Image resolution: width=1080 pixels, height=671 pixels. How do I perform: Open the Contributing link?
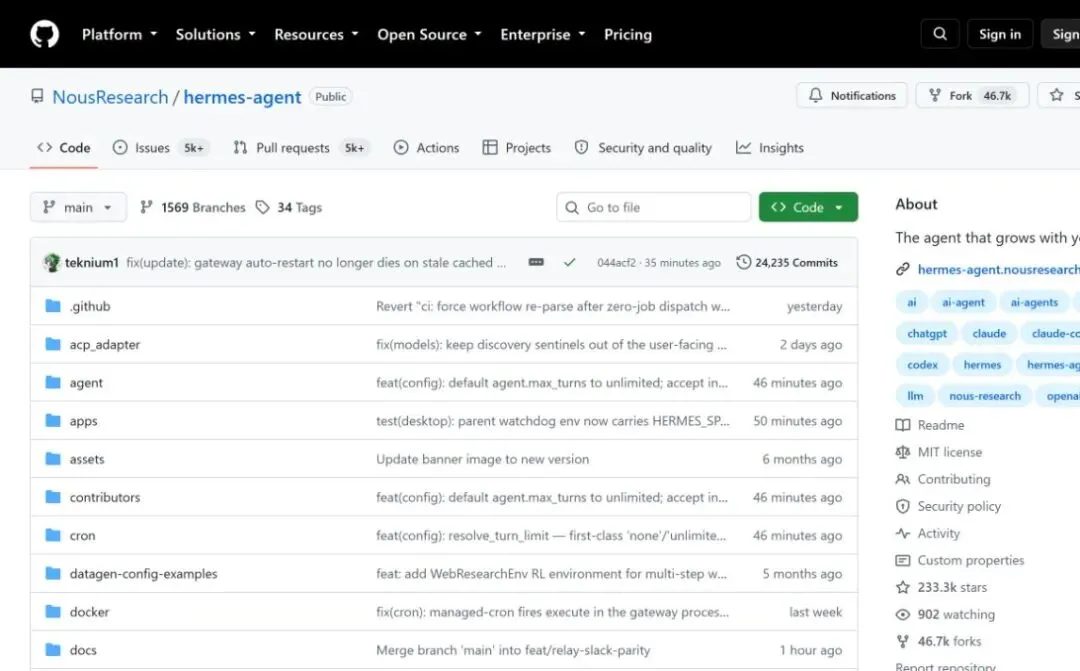tap(943, 479)
